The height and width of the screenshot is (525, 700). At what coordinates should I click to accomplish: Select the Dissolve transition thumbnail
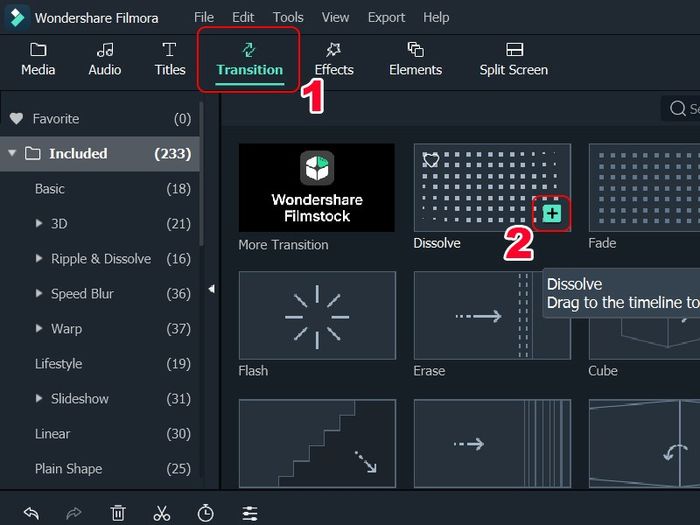tap(492, 188)
